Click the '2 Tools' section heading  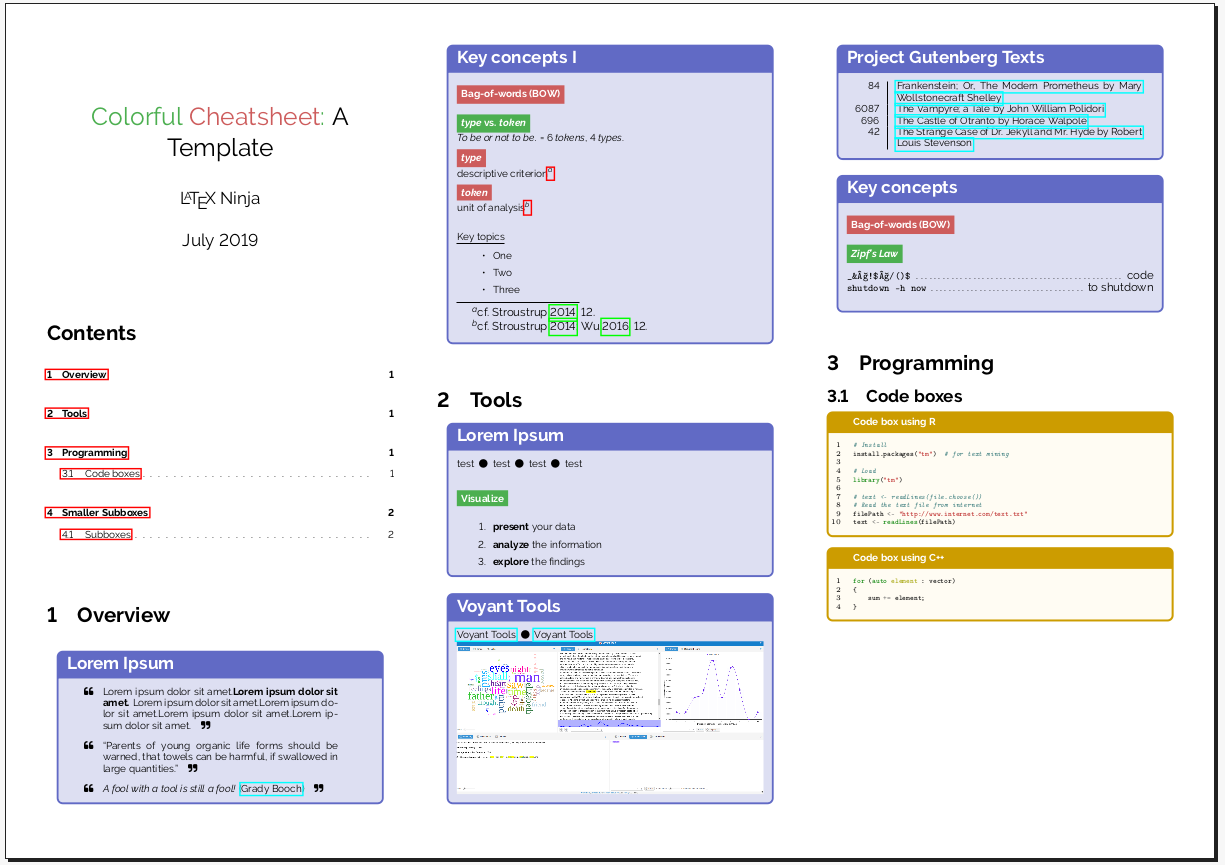pos(480,401)
